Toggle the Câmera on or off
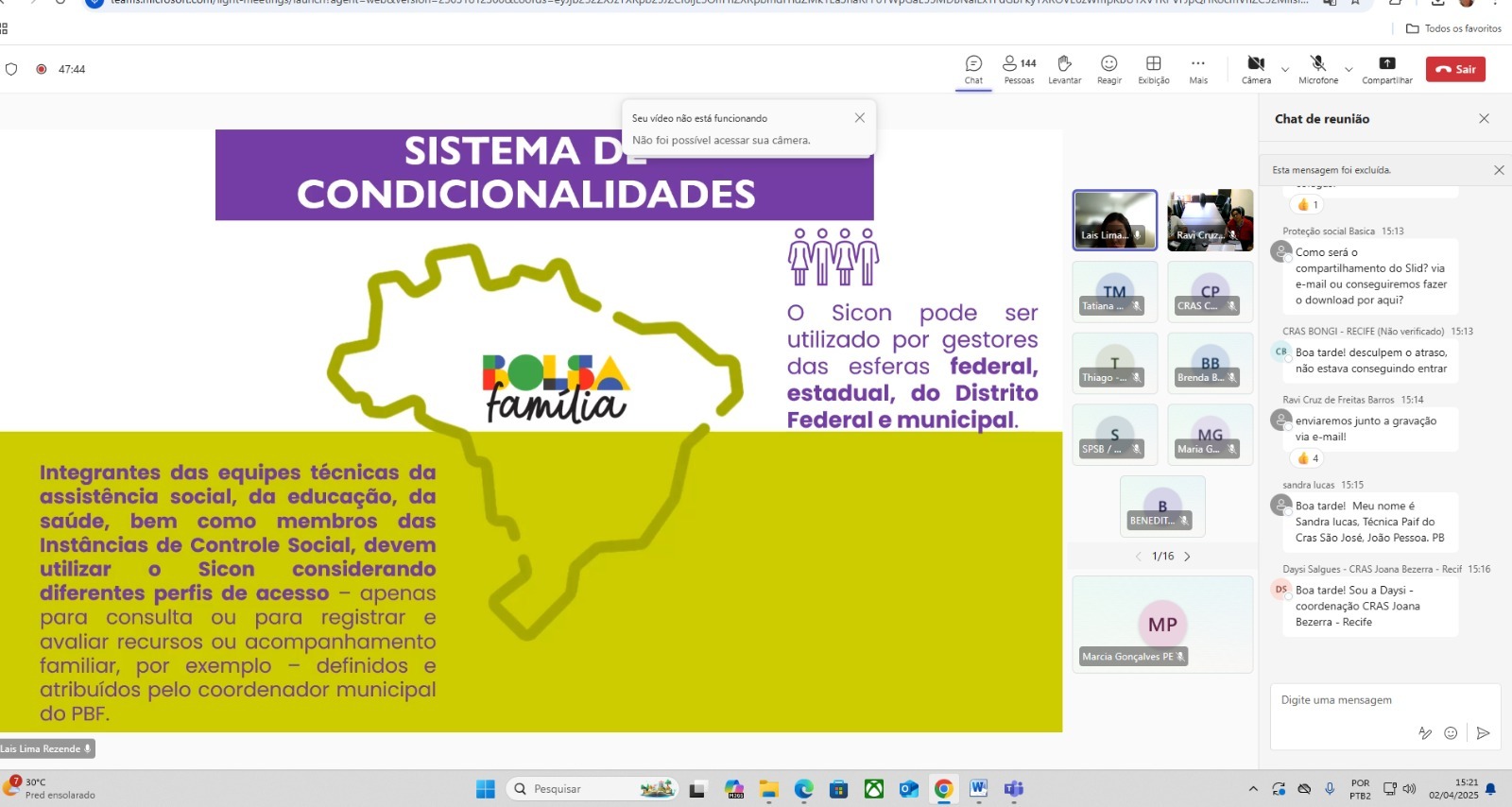Viewport: 1512px width, 807px height. coord(1256,69)
